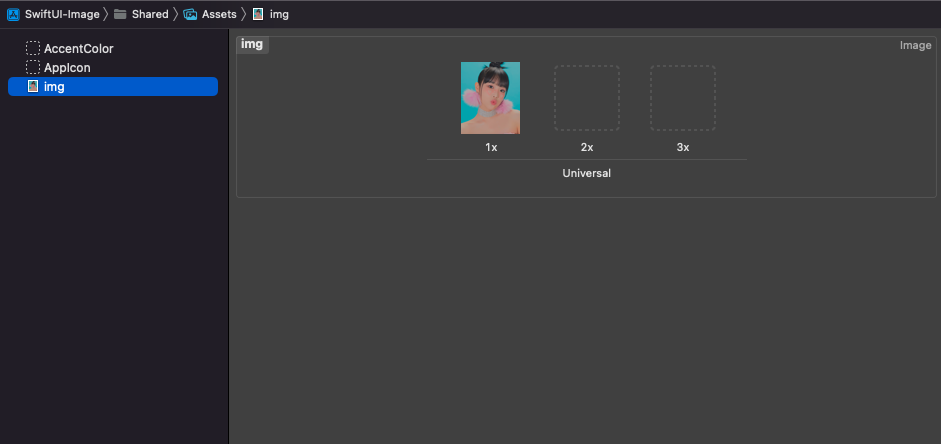The image size is (941, 444).
Task: Click the 2x scale label
Action: [x=587, y=147]
